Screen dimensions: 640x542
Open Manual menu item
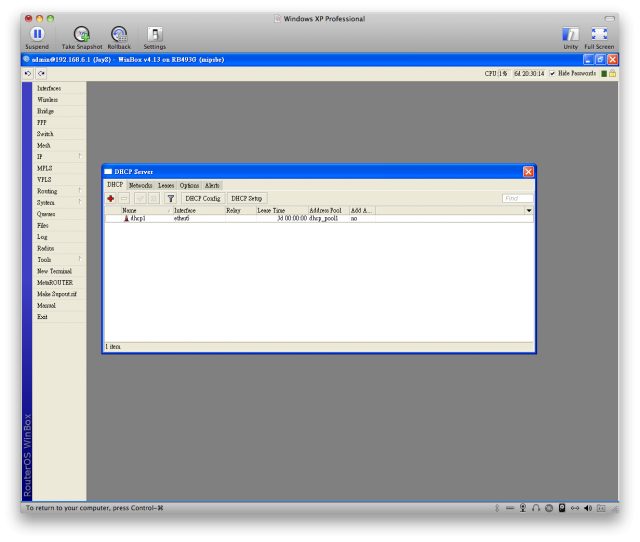coord(59,305)
